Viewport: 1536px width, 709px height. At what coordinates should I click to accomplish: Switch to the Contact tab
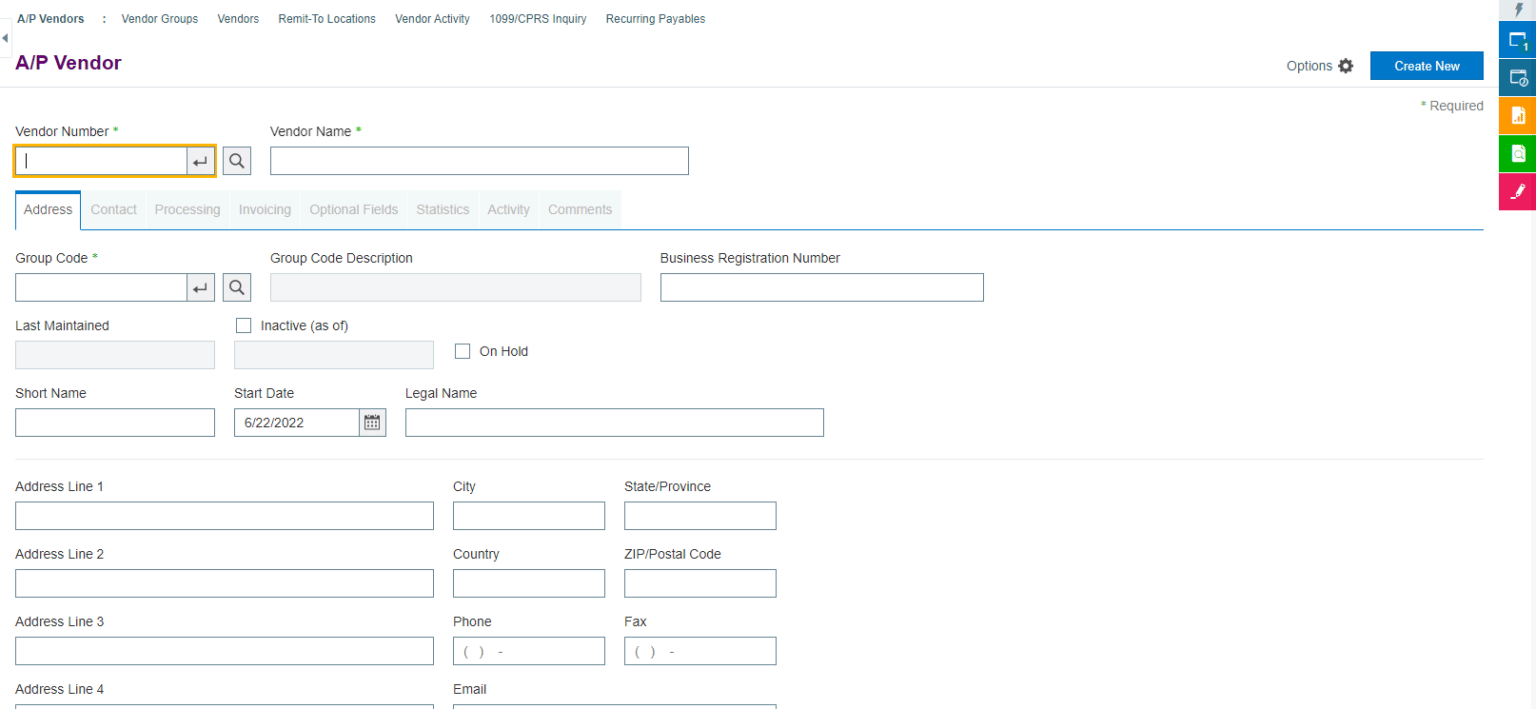[113, 209]
